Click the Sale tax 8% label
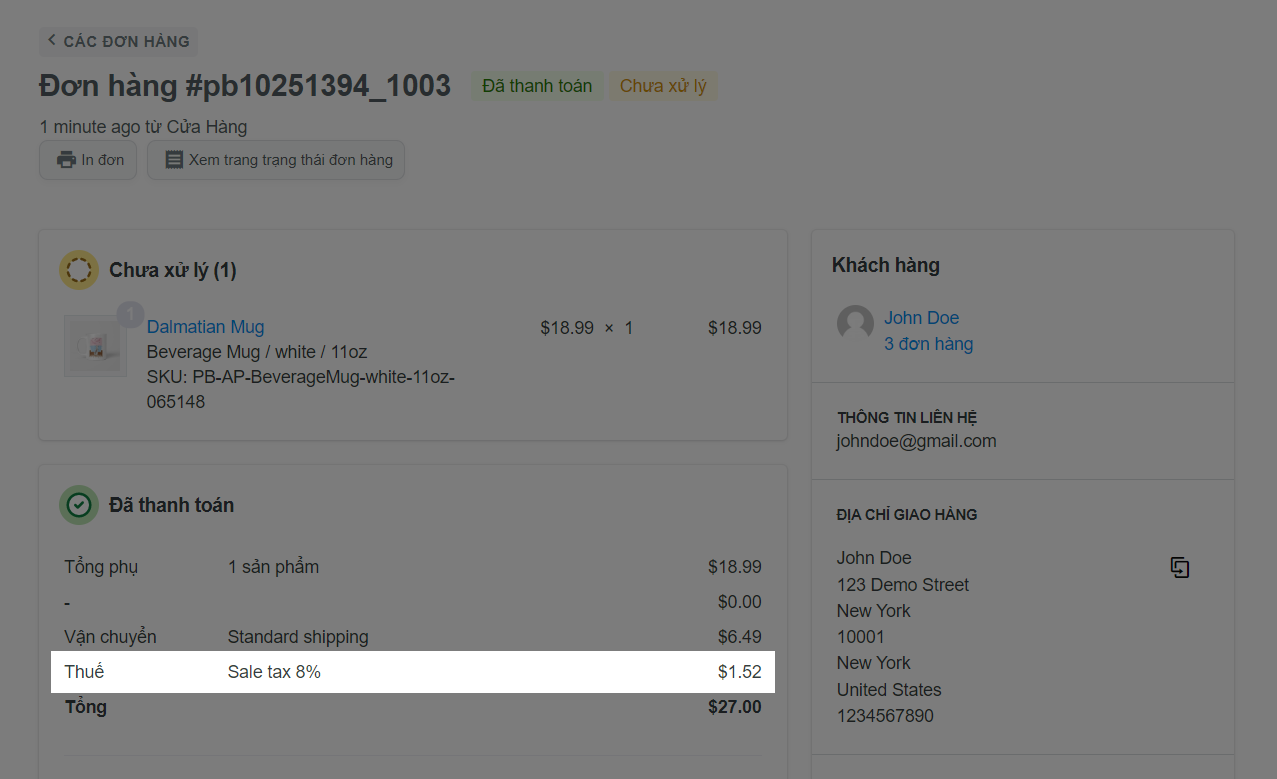Image resolution: width=1277 pixels, height=779 pixels. [274, 672]
